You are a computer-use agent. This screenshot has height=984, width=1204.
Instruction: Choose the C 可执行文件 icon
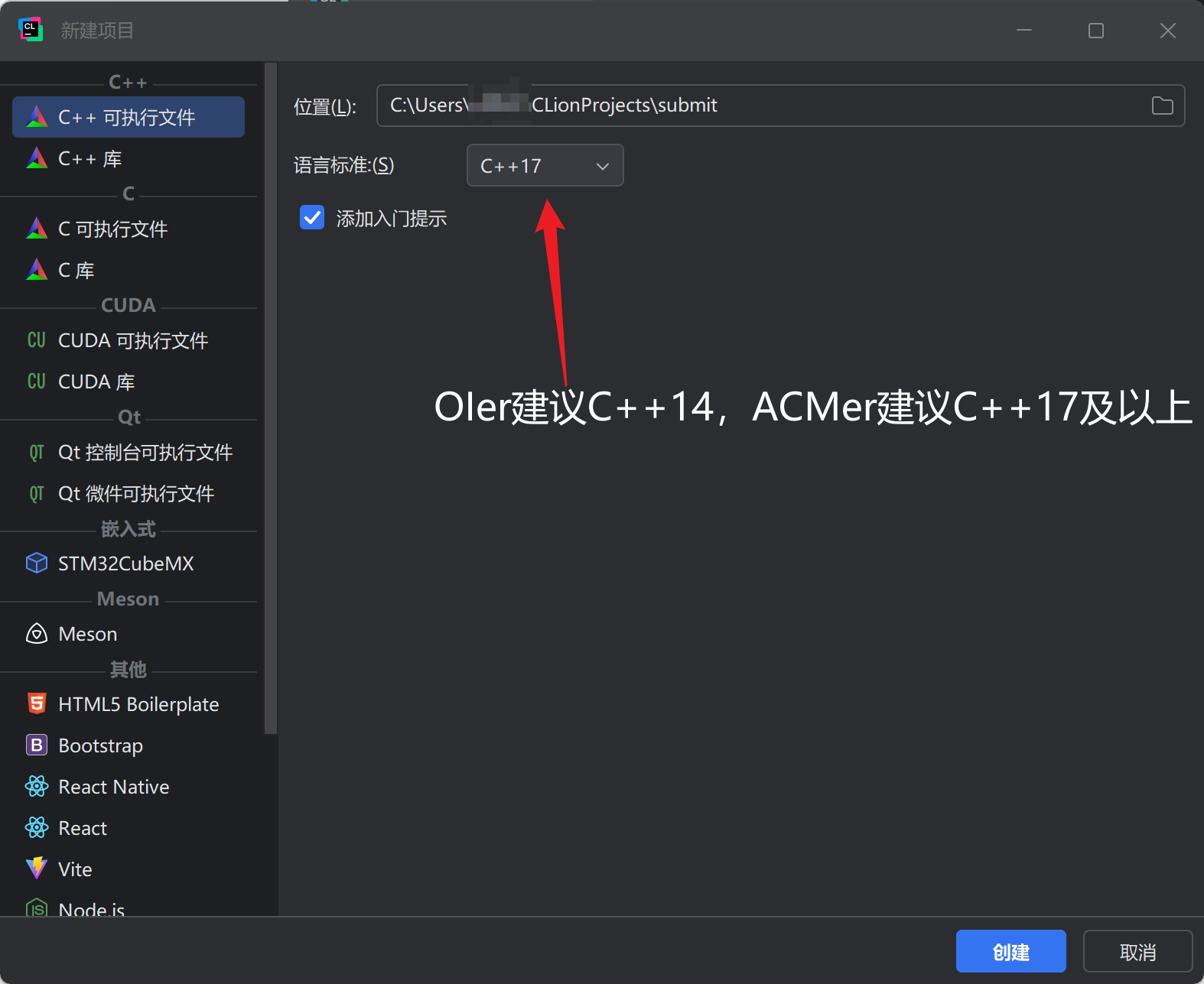[x=37, y=229]
